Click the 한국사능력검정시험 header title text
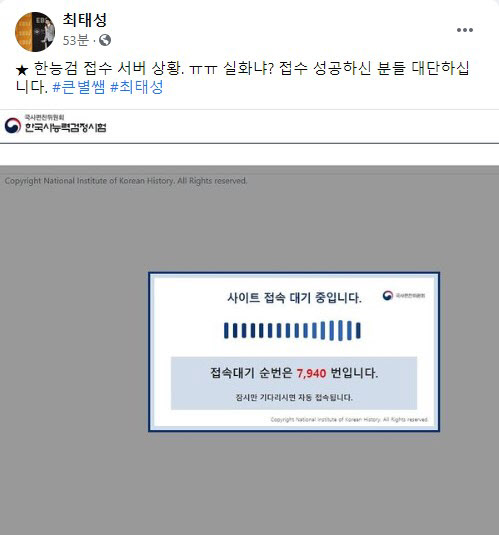 pyautogui.click(x=66, y=128)
